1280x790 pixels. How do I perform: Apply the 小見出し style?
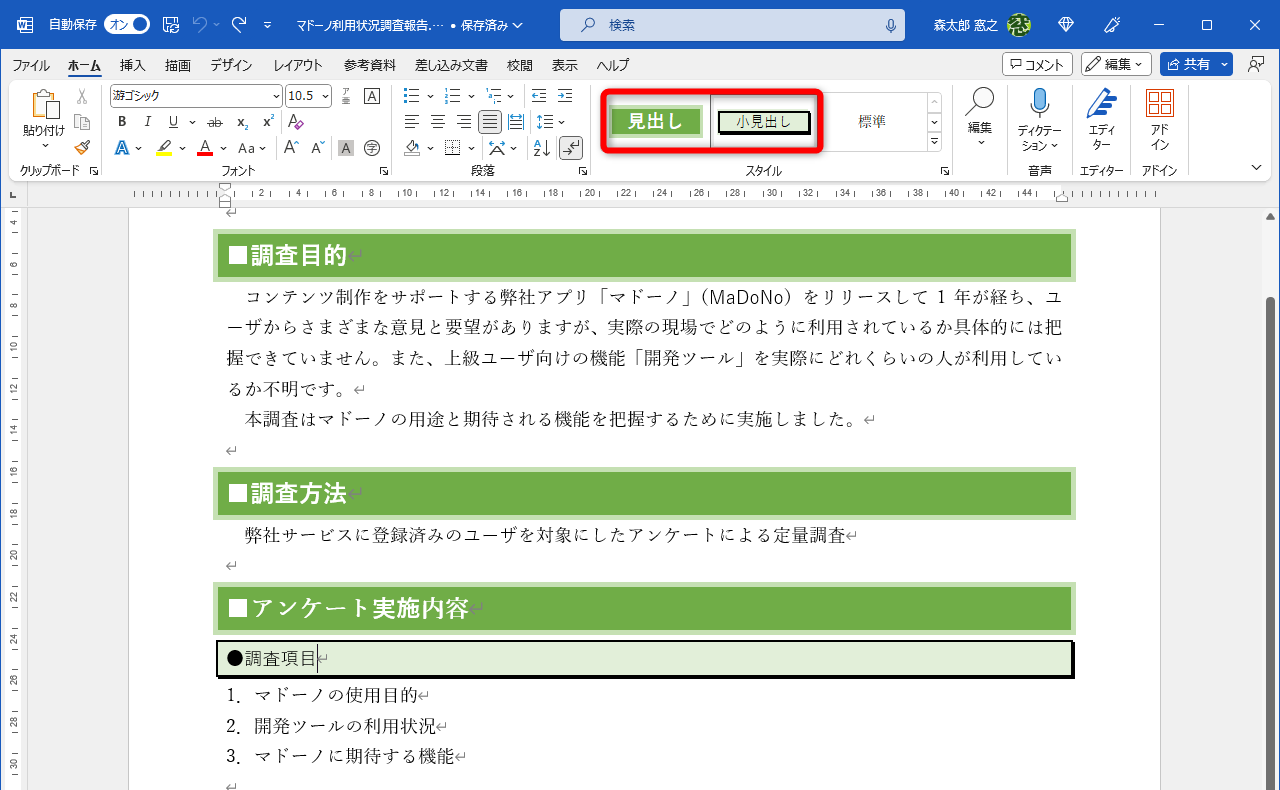(x=763, y=121)
